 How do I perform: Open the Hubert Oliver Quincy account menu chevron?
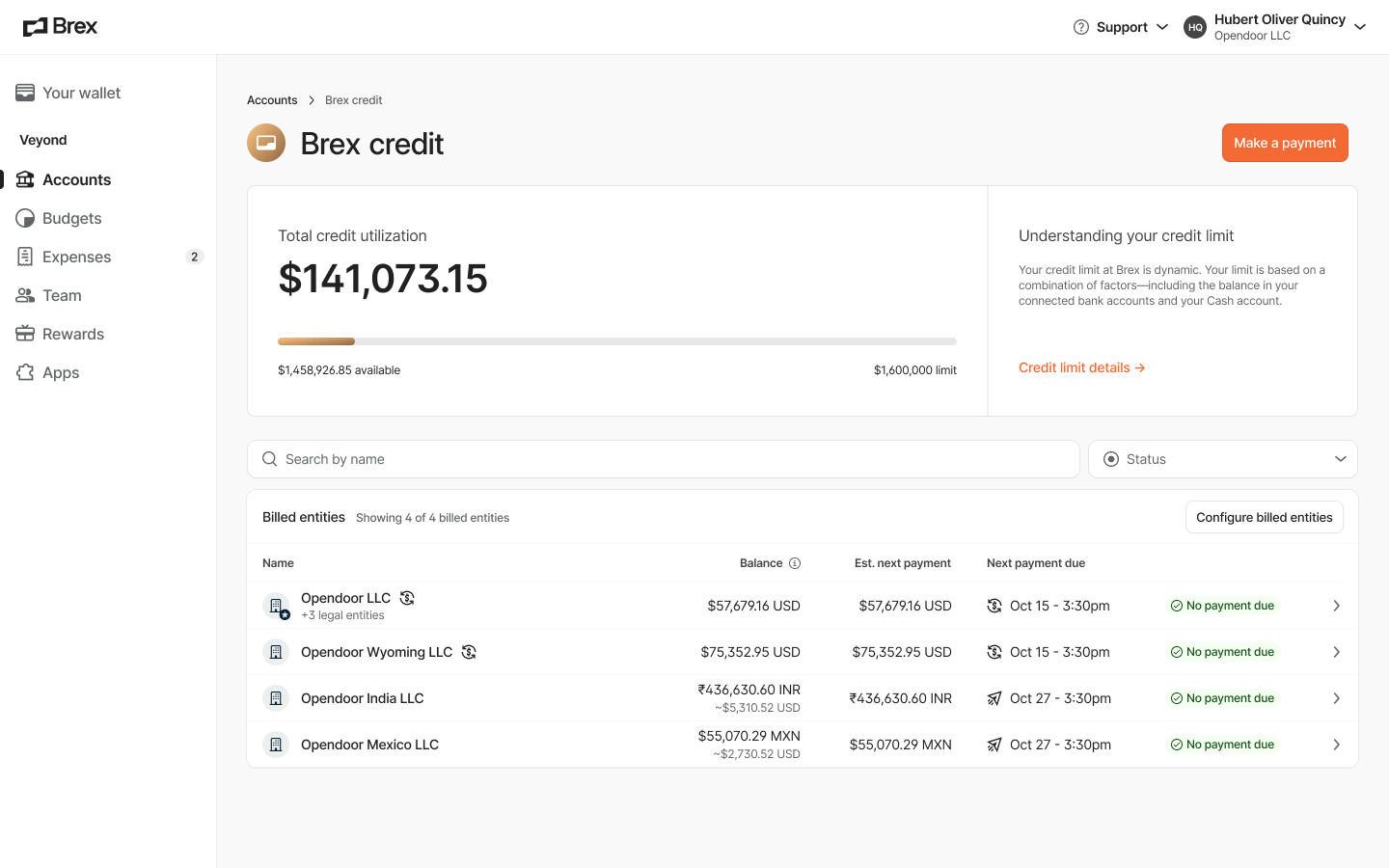click(x=1360, y=27)
